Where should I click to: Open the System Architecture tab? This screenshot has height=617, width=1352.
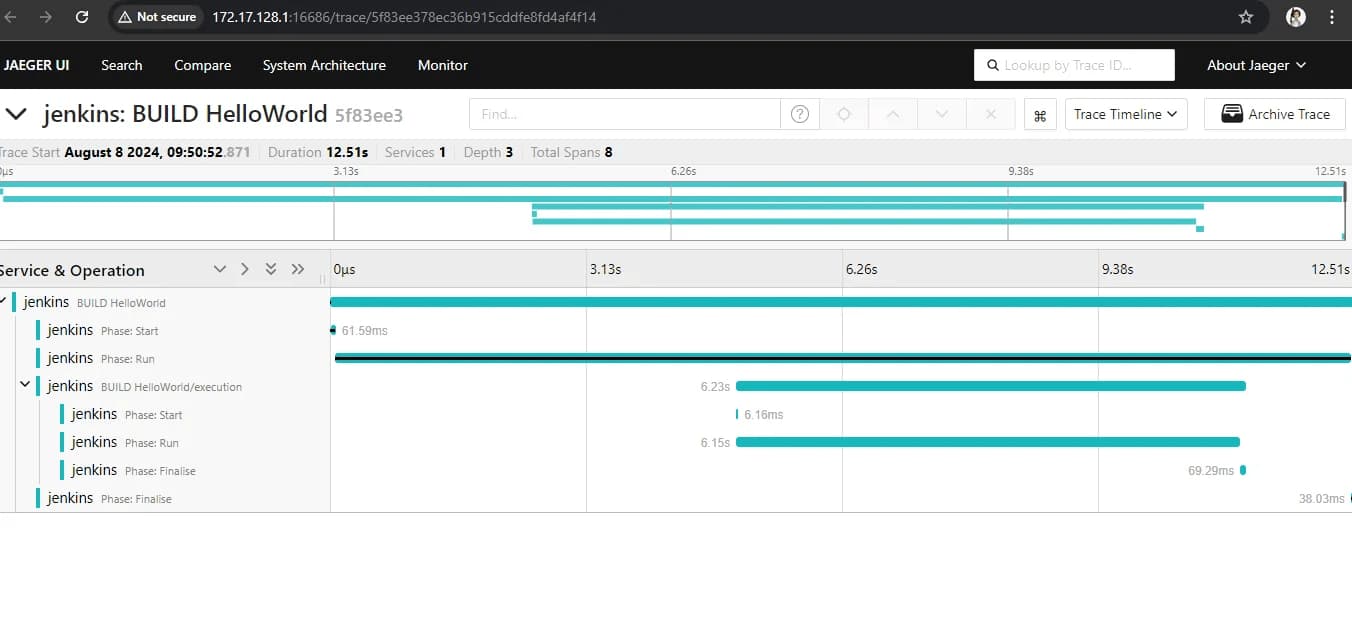(x=324, y=65)
